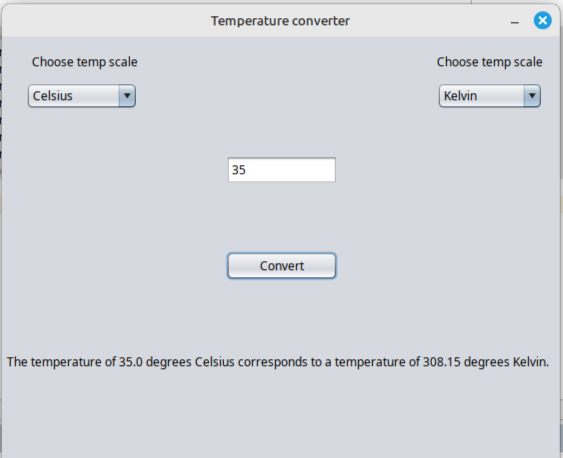Open the Kelvin target scale combo box
The height and width of the screenshot is (458, 563).
490,96
